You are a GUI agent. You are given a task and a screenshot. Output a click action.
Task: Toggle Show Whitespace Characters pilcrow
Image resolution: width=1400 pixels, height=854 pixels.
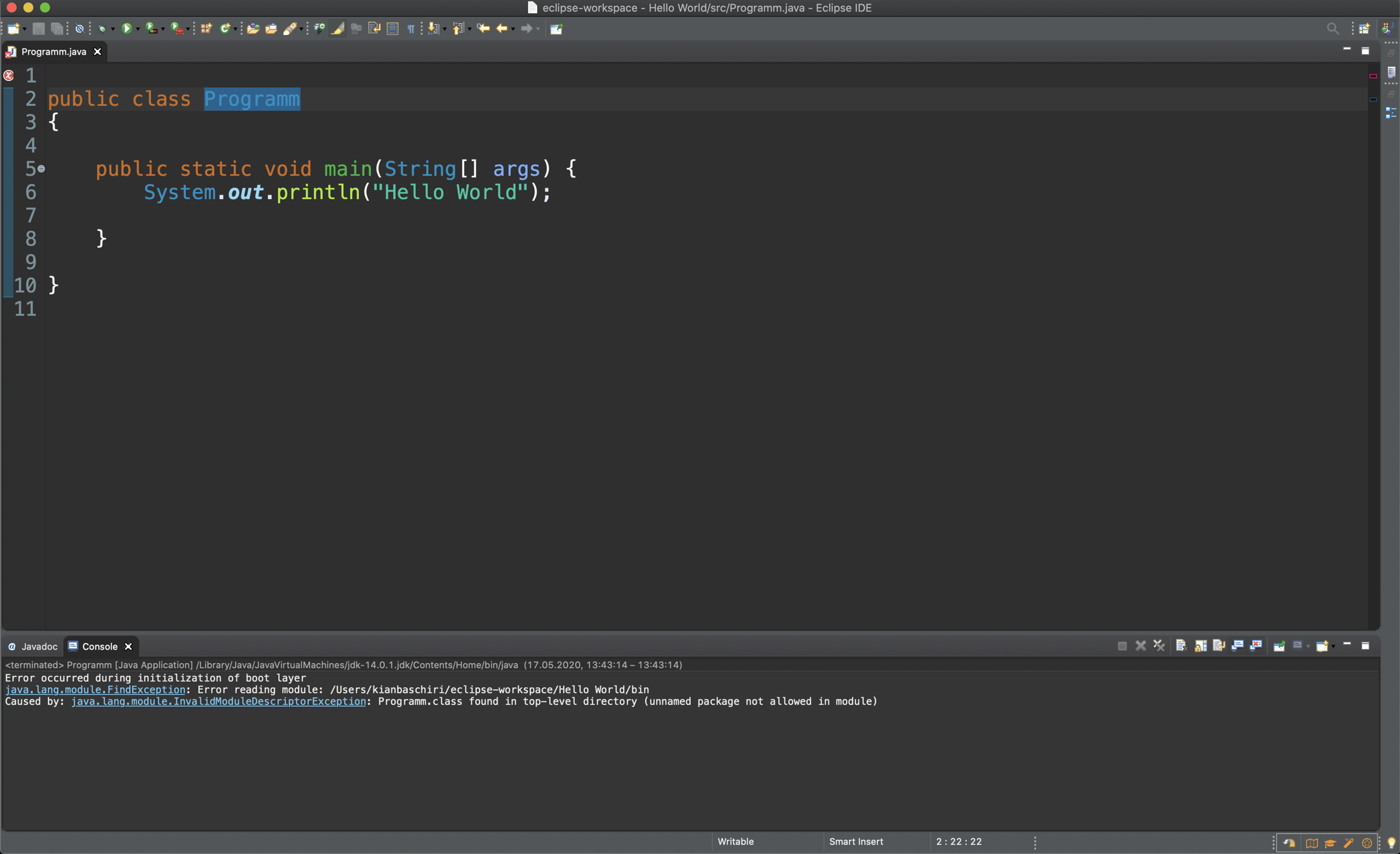(411, 28)
